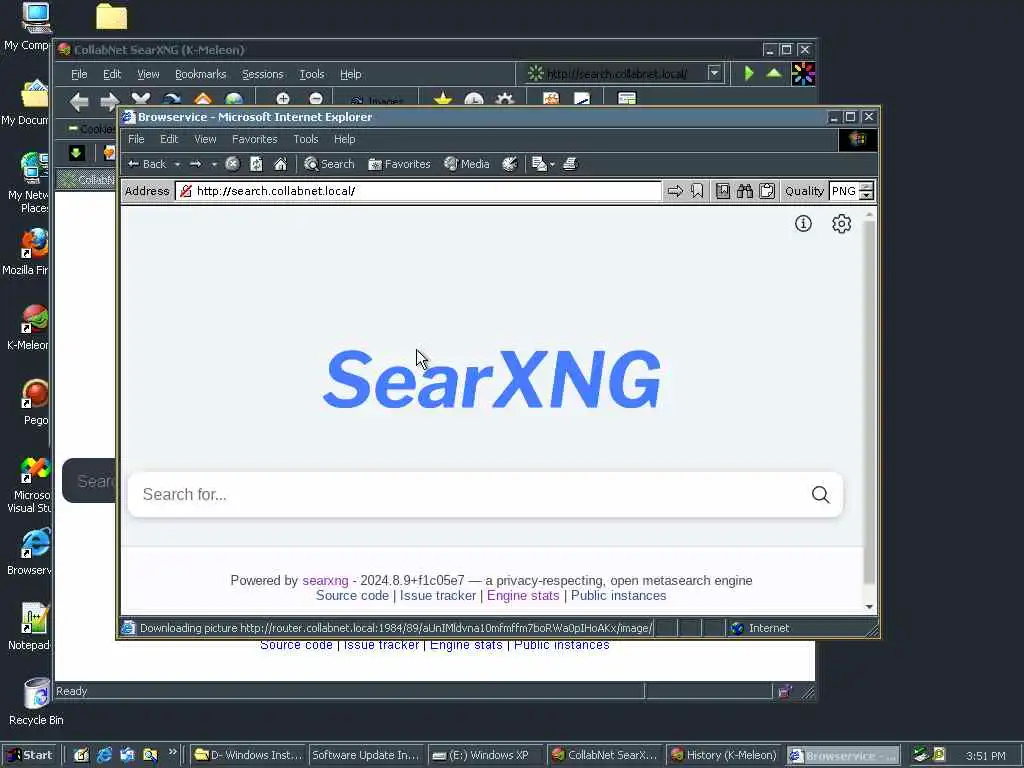Screen dimensions: 1024x768
Task: Open K-Meleon Bookmarks menu
Action: point(200,74)
